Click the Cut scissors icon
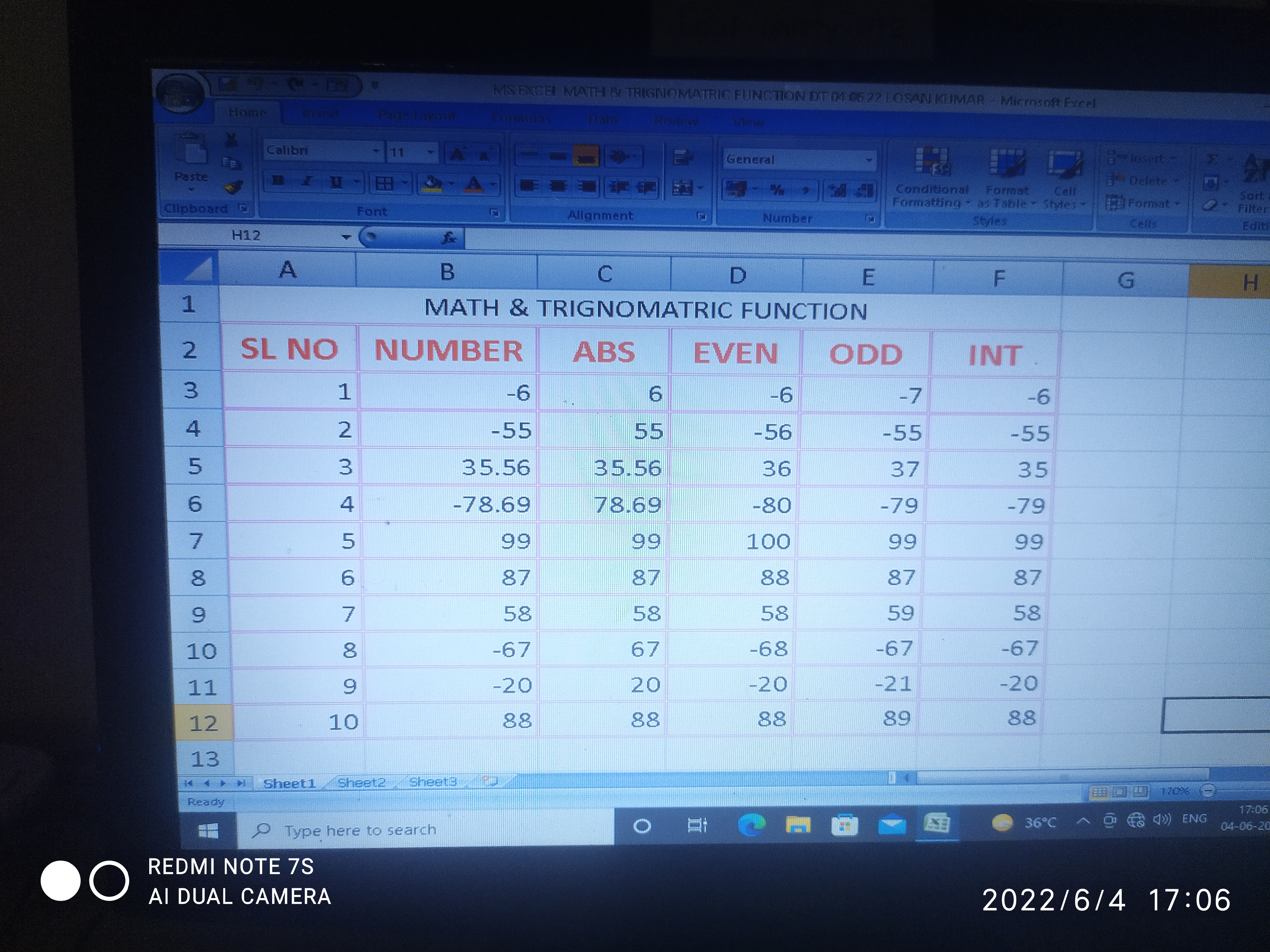Image resolution: width=1270 pixels, height=952 pixels. 231,139
